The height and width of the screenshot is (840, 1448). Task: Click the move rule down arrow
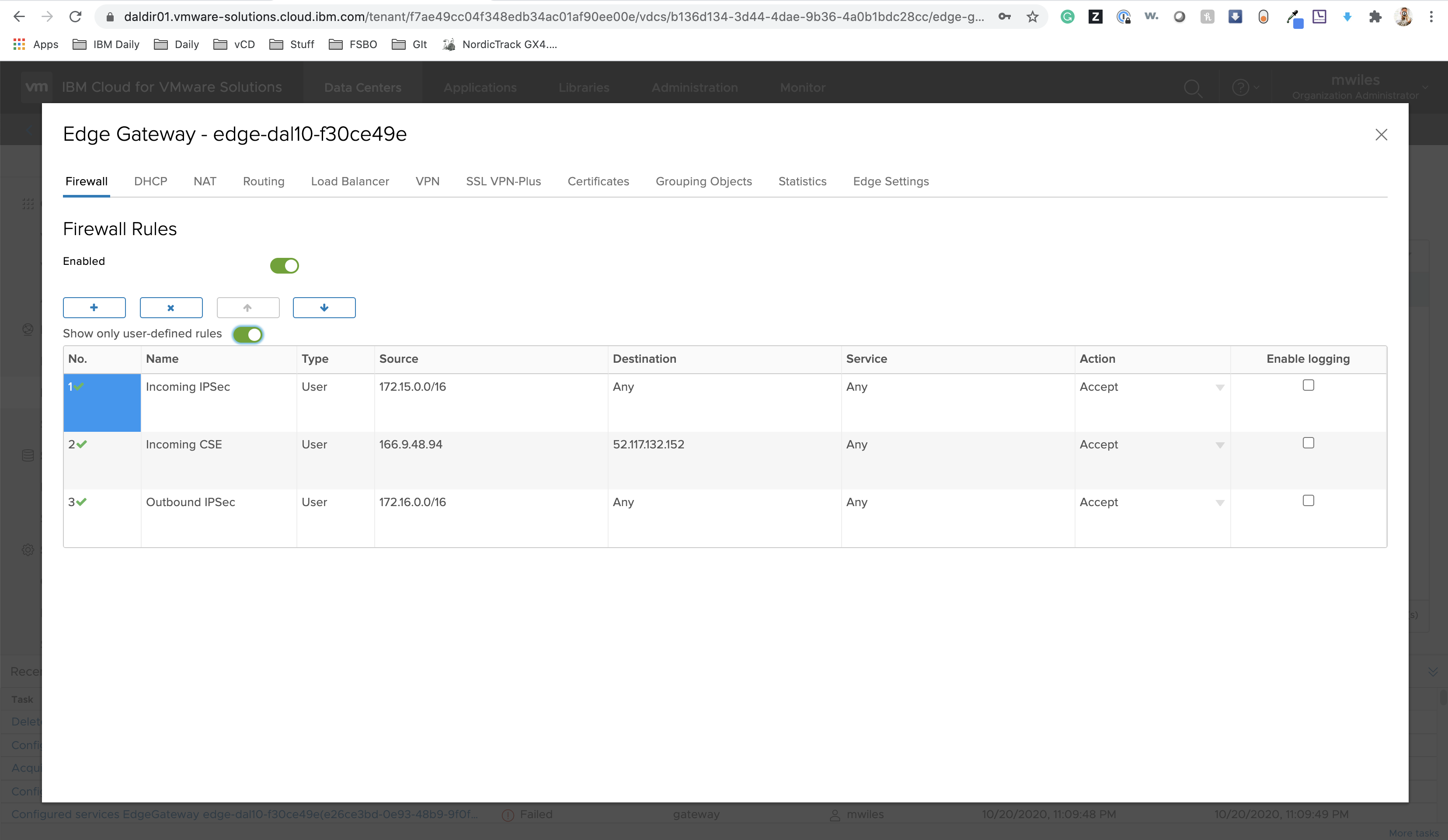324,307
